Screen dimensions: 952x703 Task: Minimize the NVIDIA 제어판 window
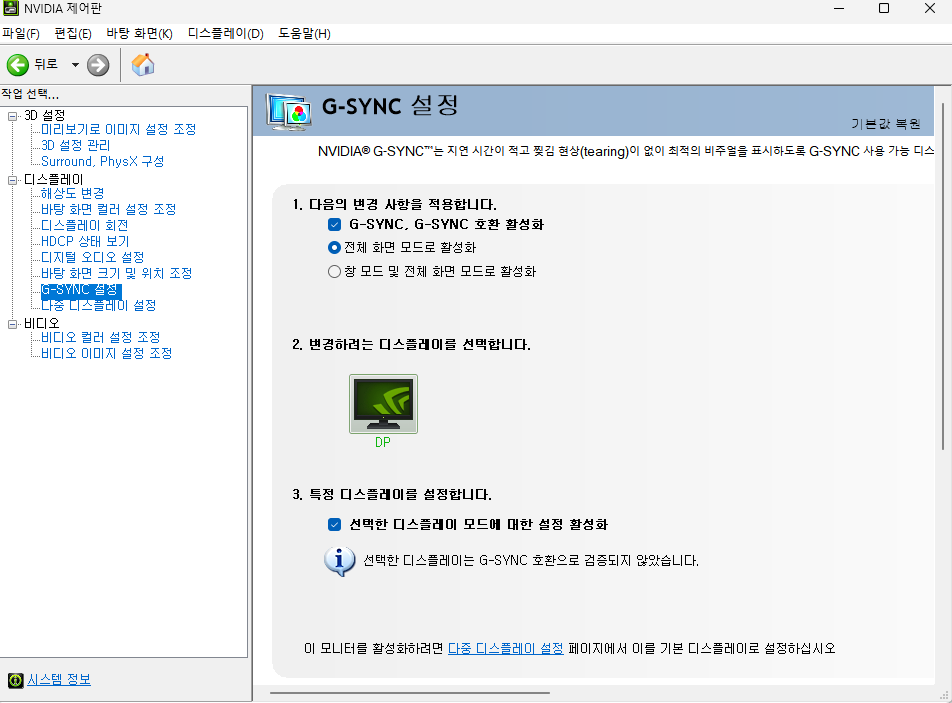coord(839,8)
